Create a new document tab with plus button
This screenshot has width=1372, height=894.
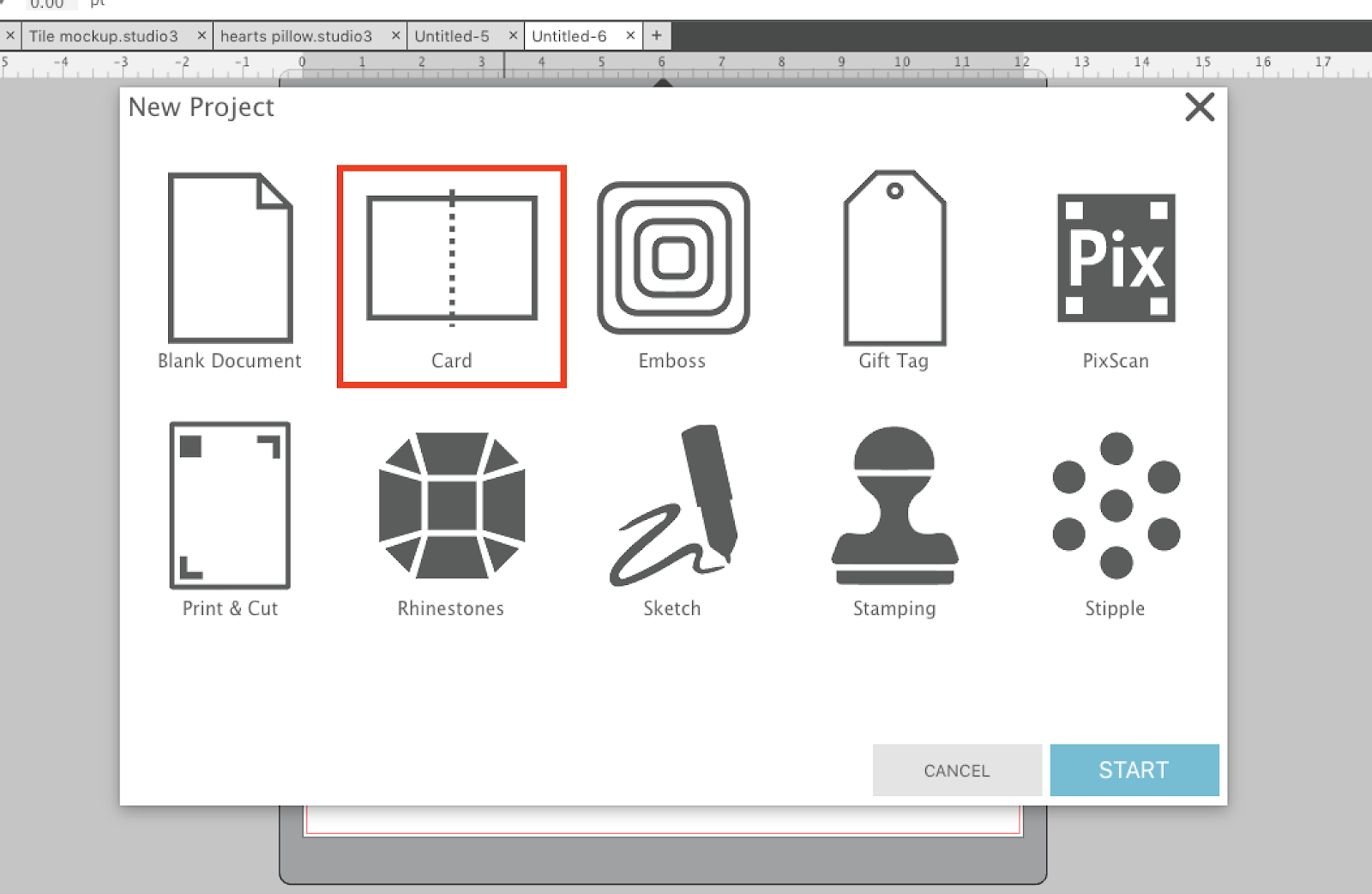pyautogui.click(x=656, y=35)
